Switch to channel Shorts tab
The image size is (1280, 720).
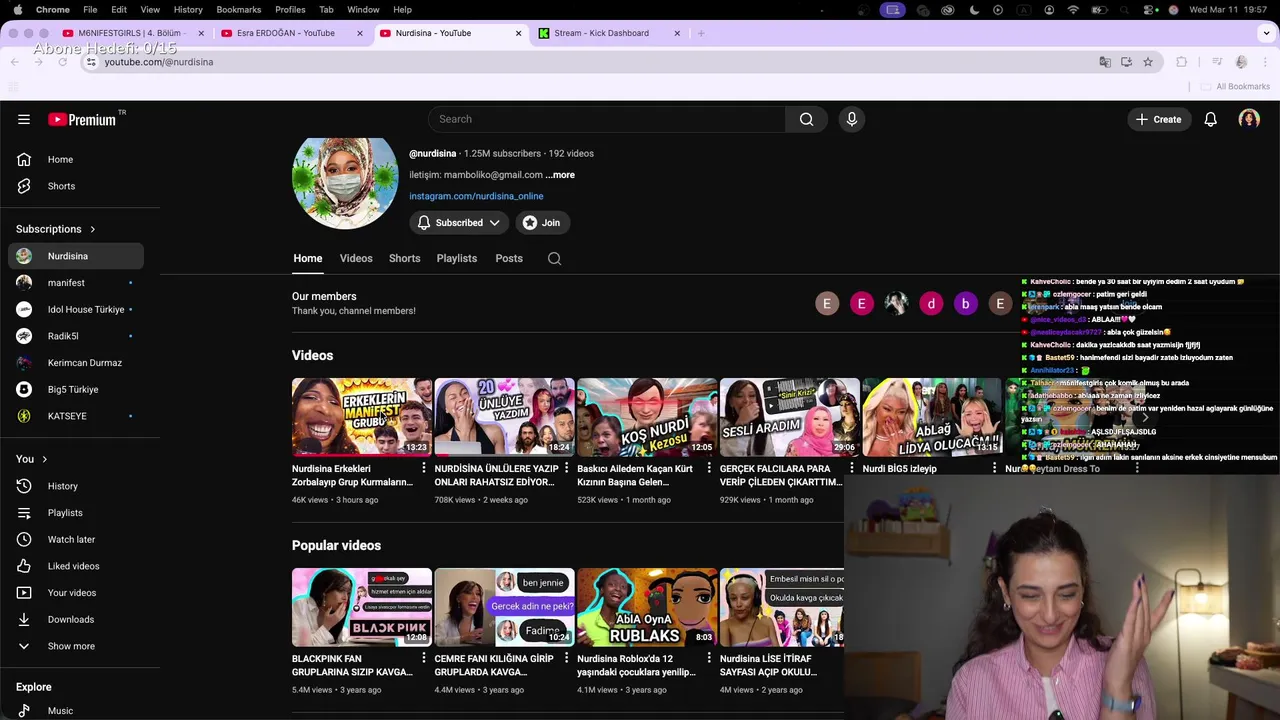coord(404,258)
